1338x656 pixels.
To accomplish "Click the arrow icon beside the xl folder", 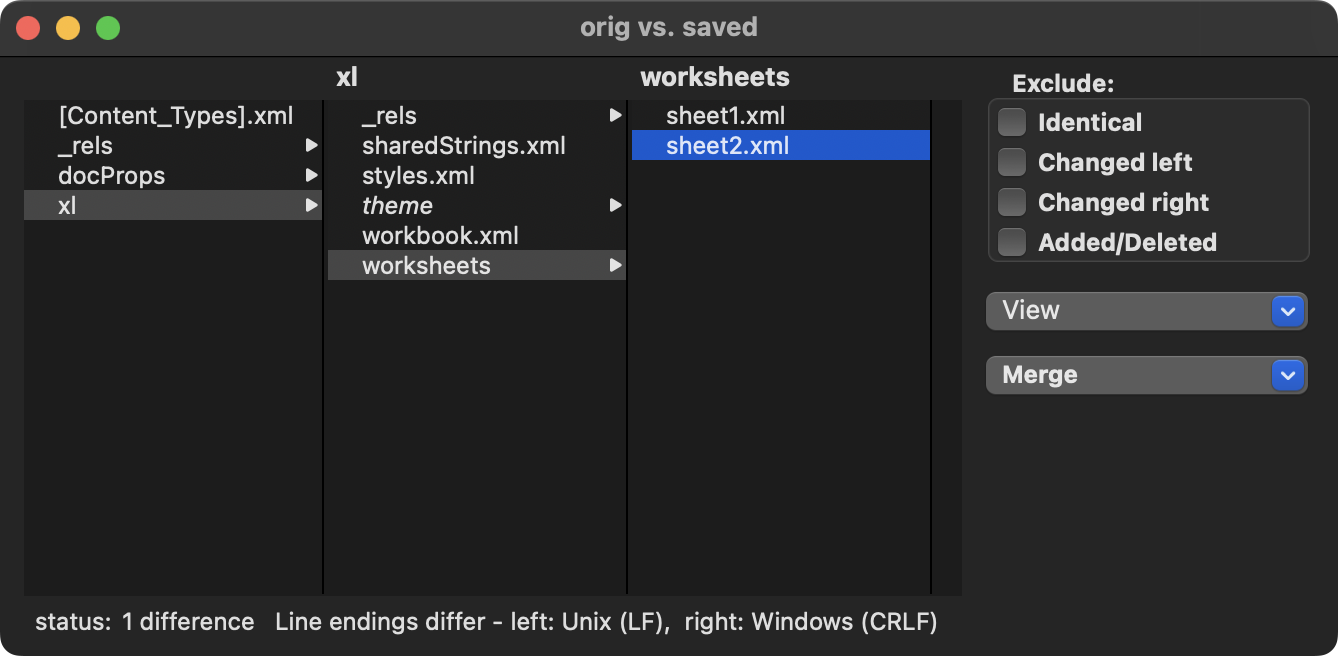I will click(314, 205).
